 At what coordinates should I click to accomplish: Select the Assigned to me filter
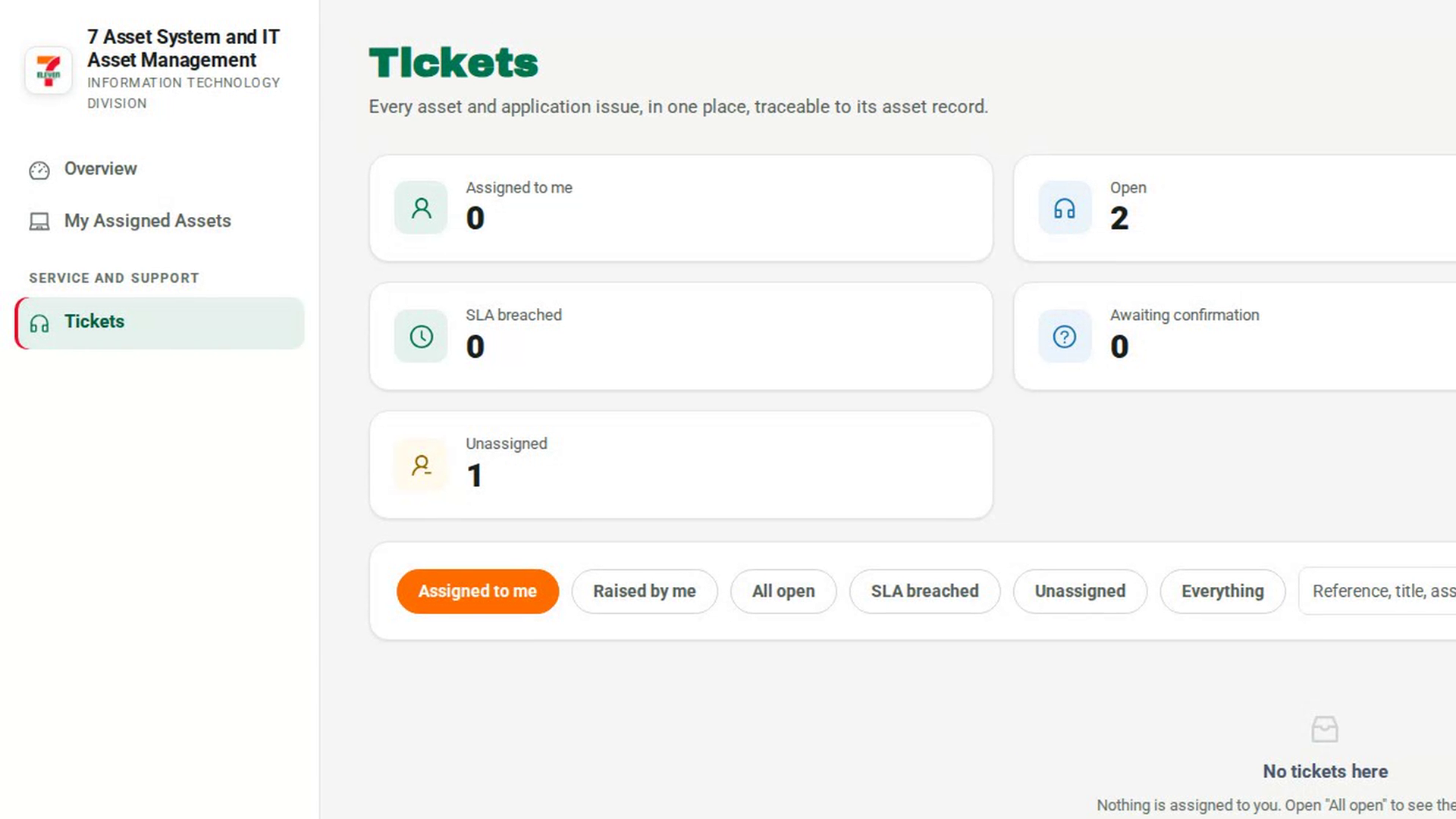[478, 591]
